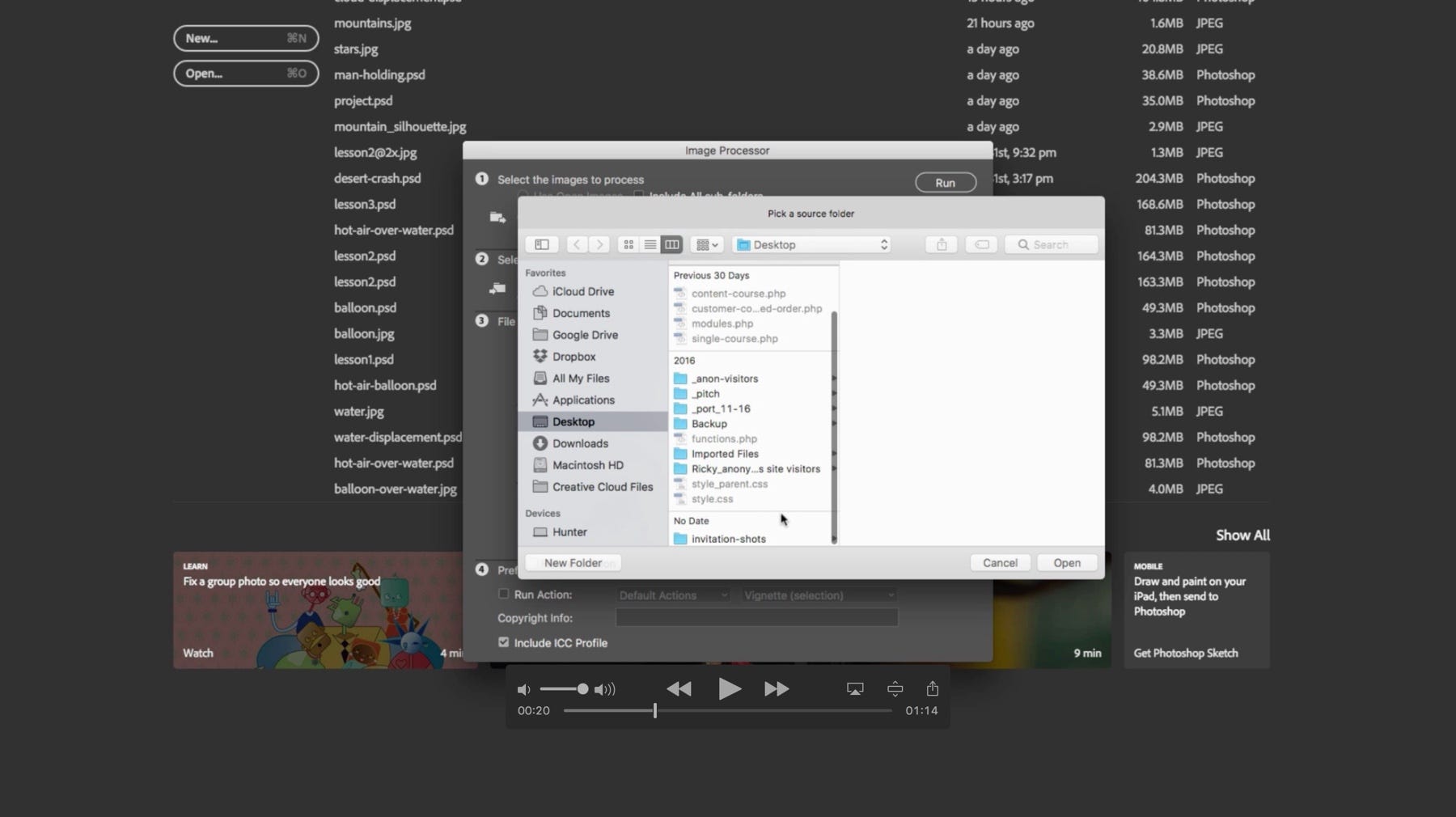Open mountain_silhouette.jpg from recent files
Image resolution: width=1456 pixels, height=817 pixels.
pyautogui.click(x=400, y=126)
